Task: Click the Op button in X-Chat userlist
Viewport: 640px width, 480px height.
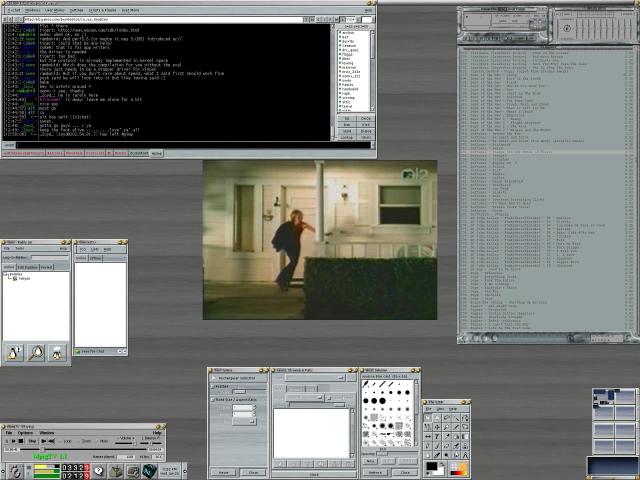Action: (346, 118)
